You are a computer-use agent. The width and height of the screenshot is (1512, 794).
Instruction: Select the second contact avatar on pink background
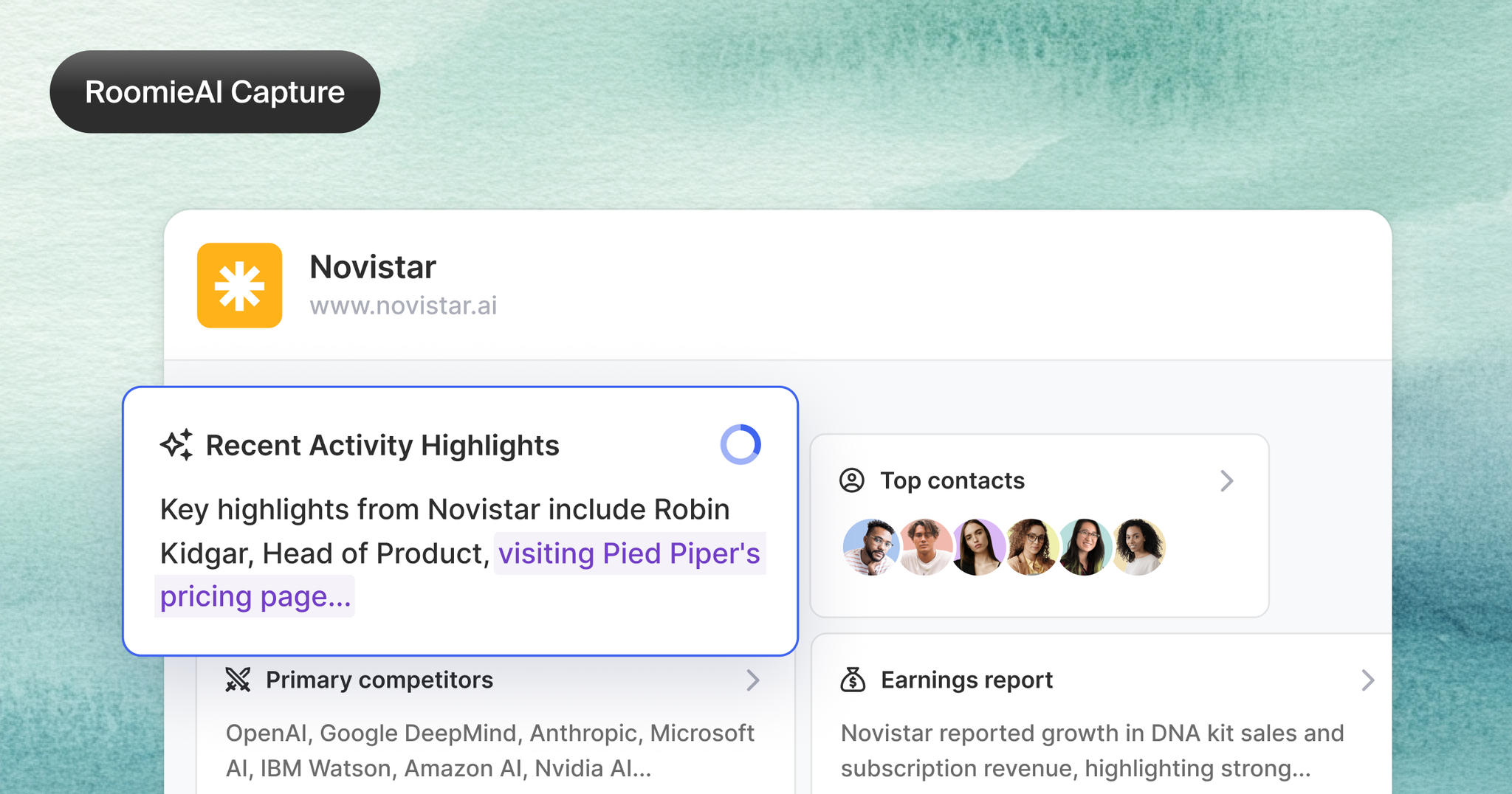click(x=924, y=547)
